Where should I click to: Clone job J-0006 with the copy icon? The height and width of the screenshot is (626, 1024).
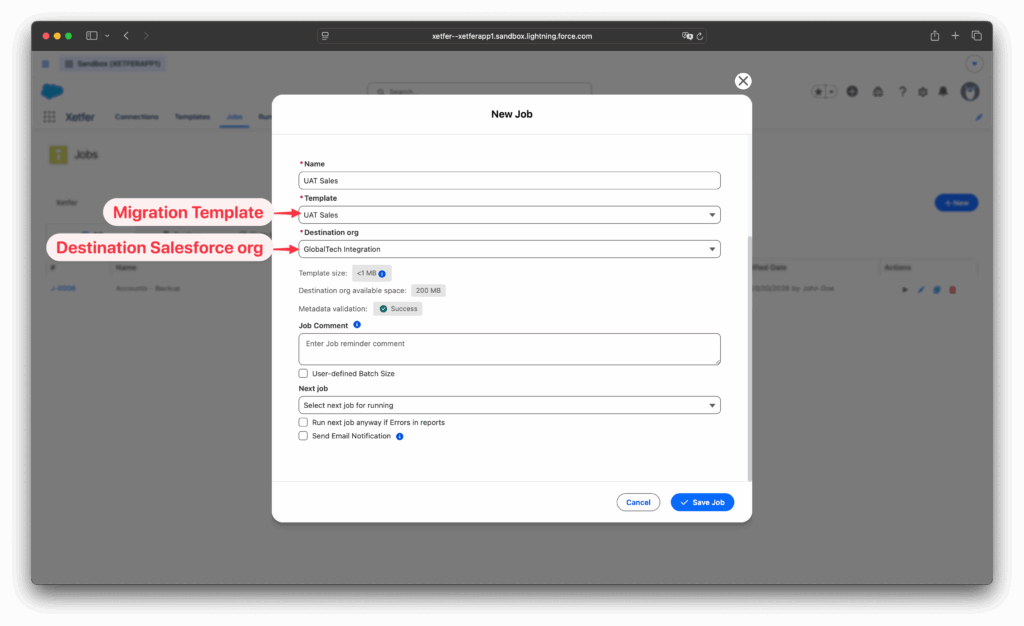click(936, 289)
